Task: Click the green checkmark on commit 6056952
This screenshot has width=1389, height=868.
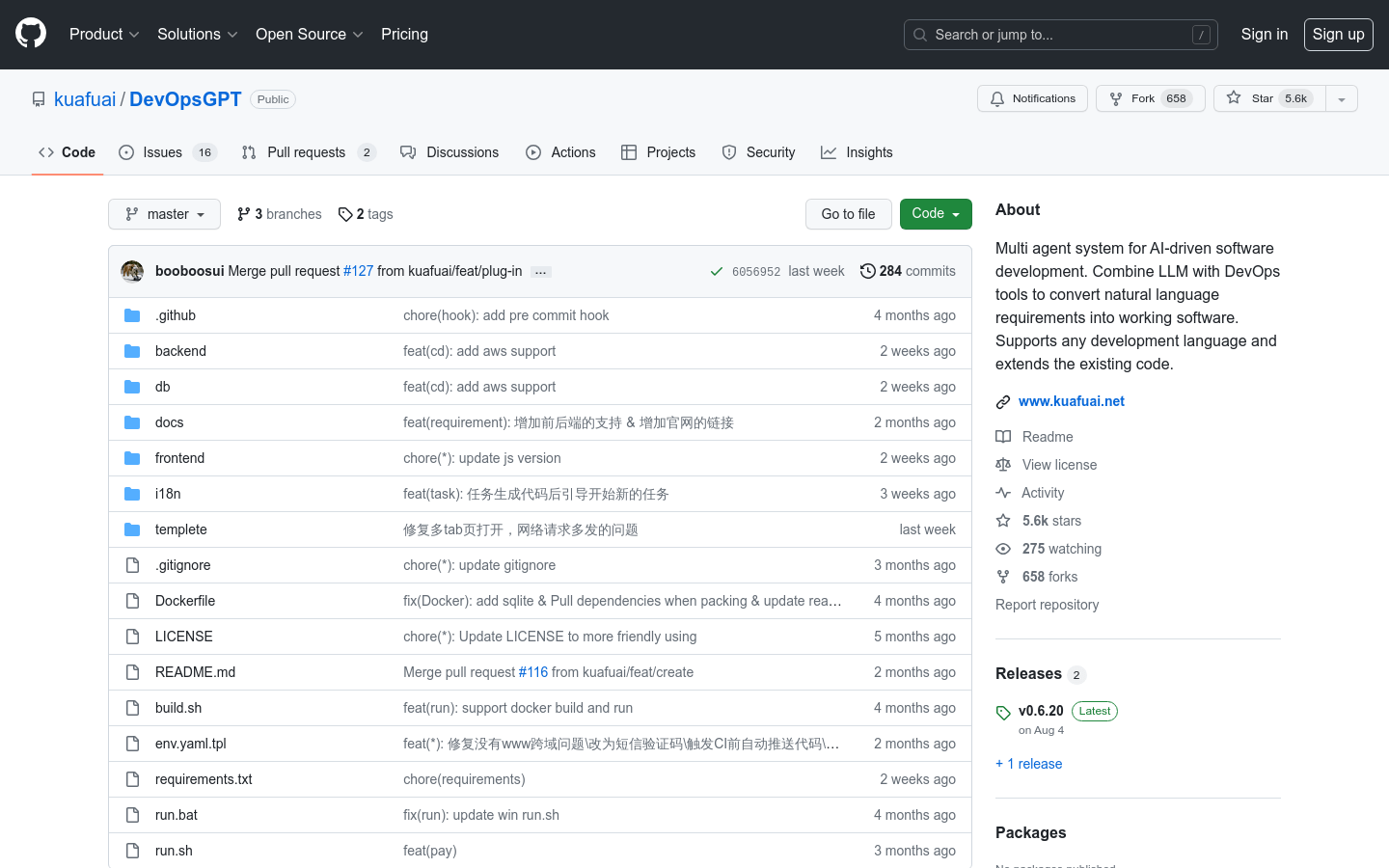Action: 717,271
